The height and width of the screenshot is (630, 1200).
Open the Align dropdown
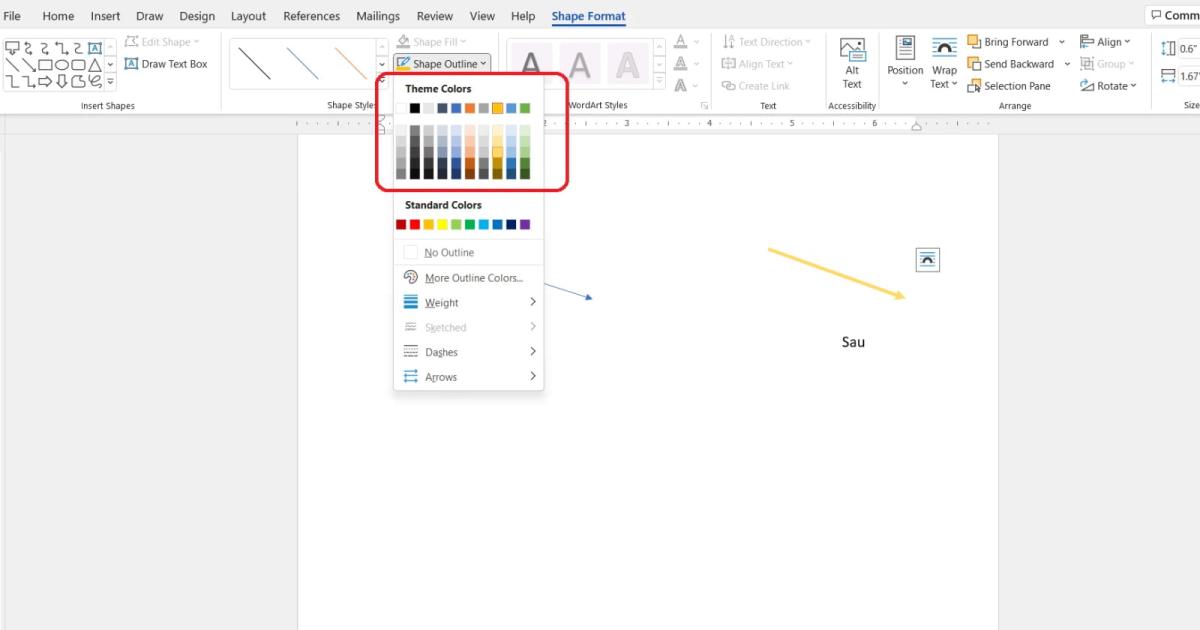click(1106, 42)
